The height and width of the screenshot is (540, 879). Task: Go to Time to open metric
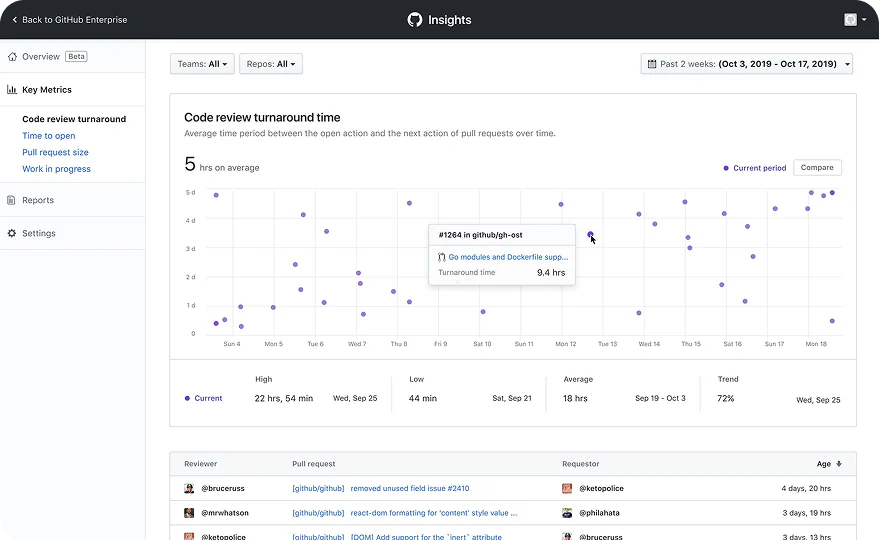(x=49, y=136)
